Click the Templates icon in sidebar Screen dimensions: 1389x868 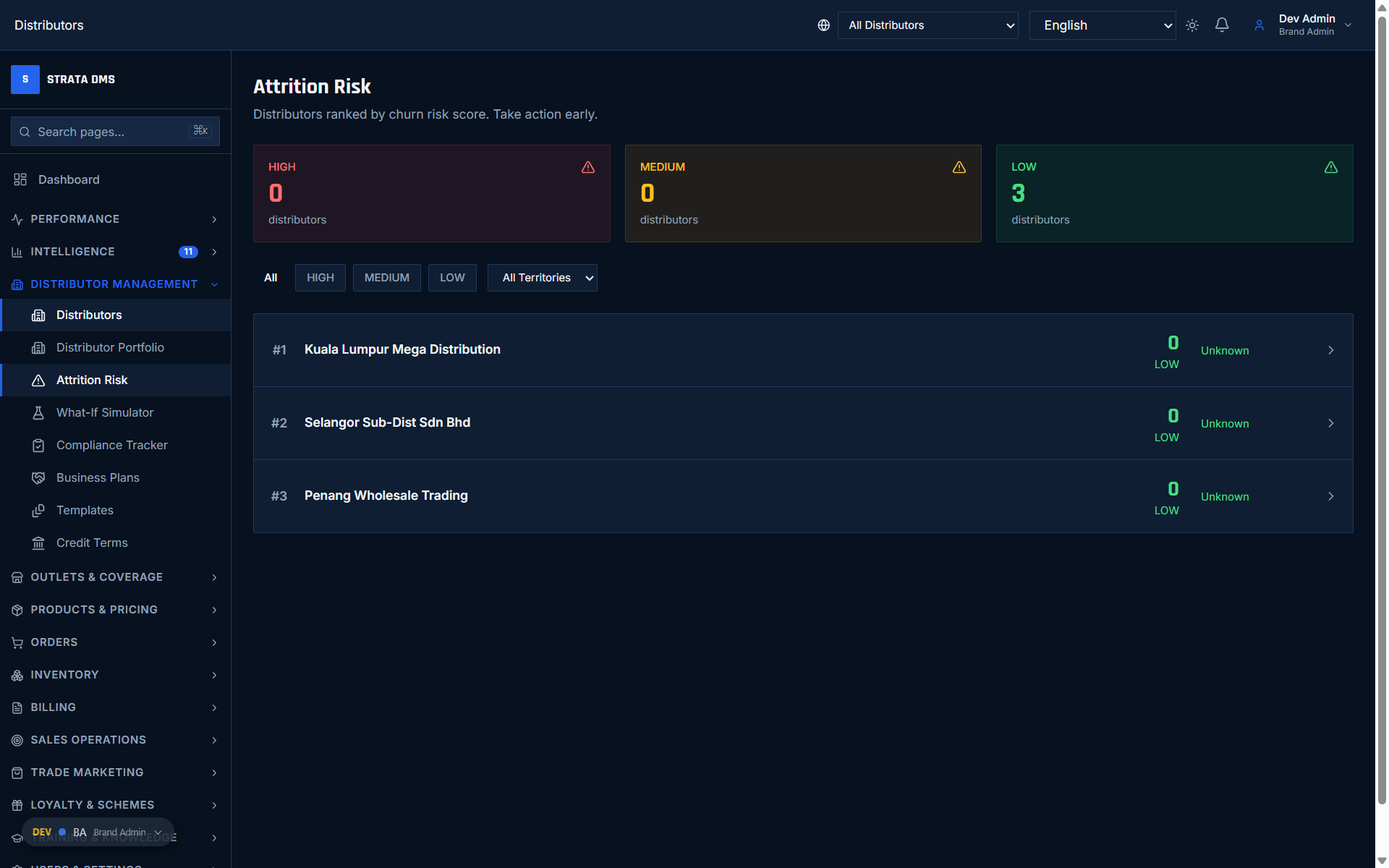[38, 510]
